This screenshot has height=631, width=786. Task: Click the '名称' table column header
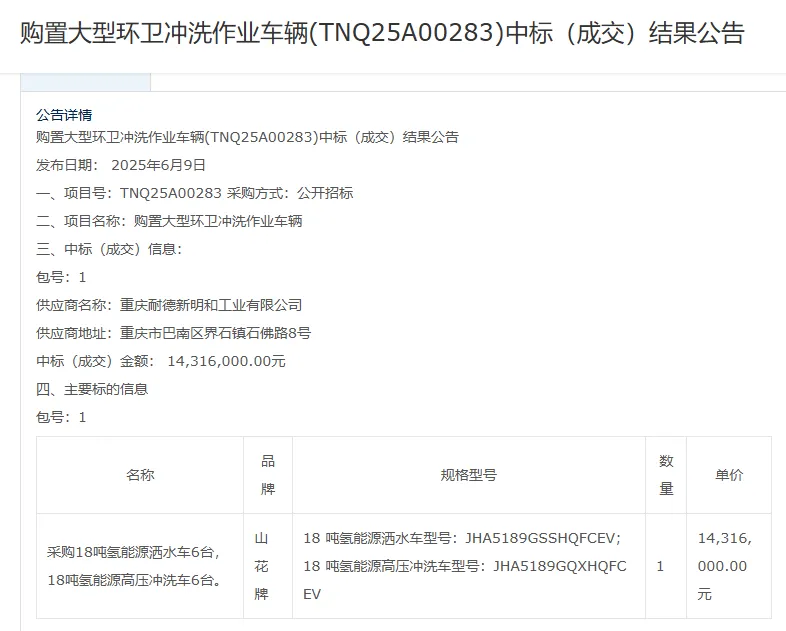[x=140, y=475]
